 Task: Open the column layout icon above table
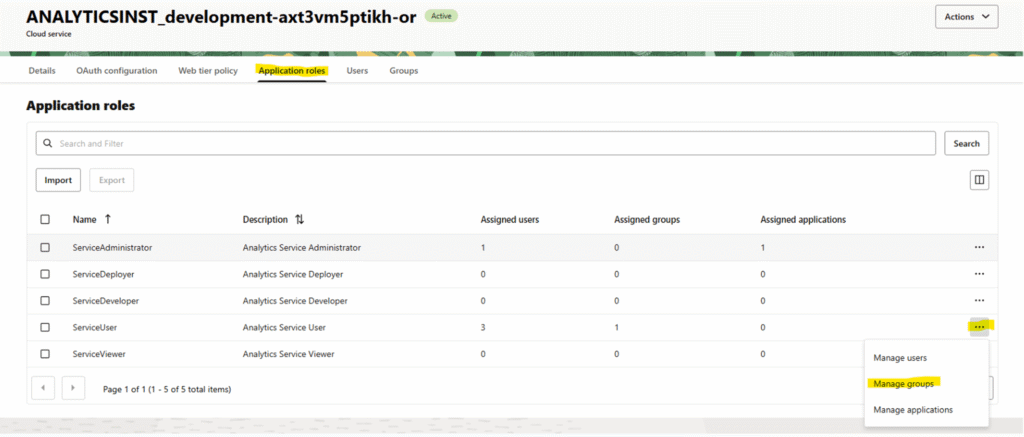pyautogui.click(x=979, y=180)
